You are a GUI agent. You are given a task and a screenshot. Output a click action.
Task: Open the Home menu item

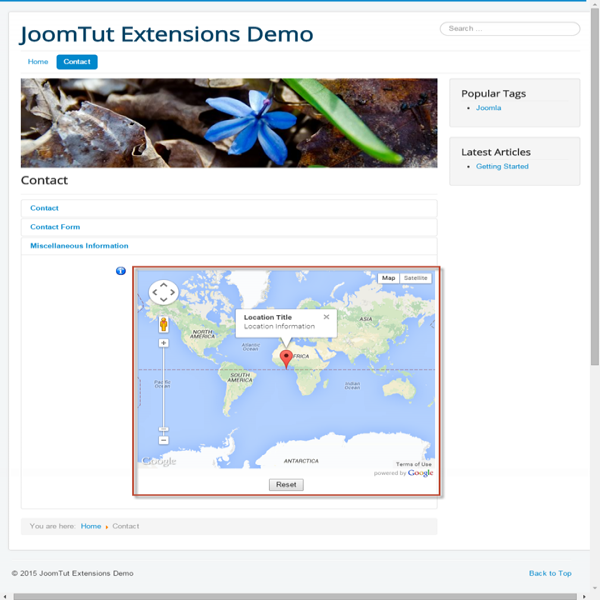coord(38,62)
